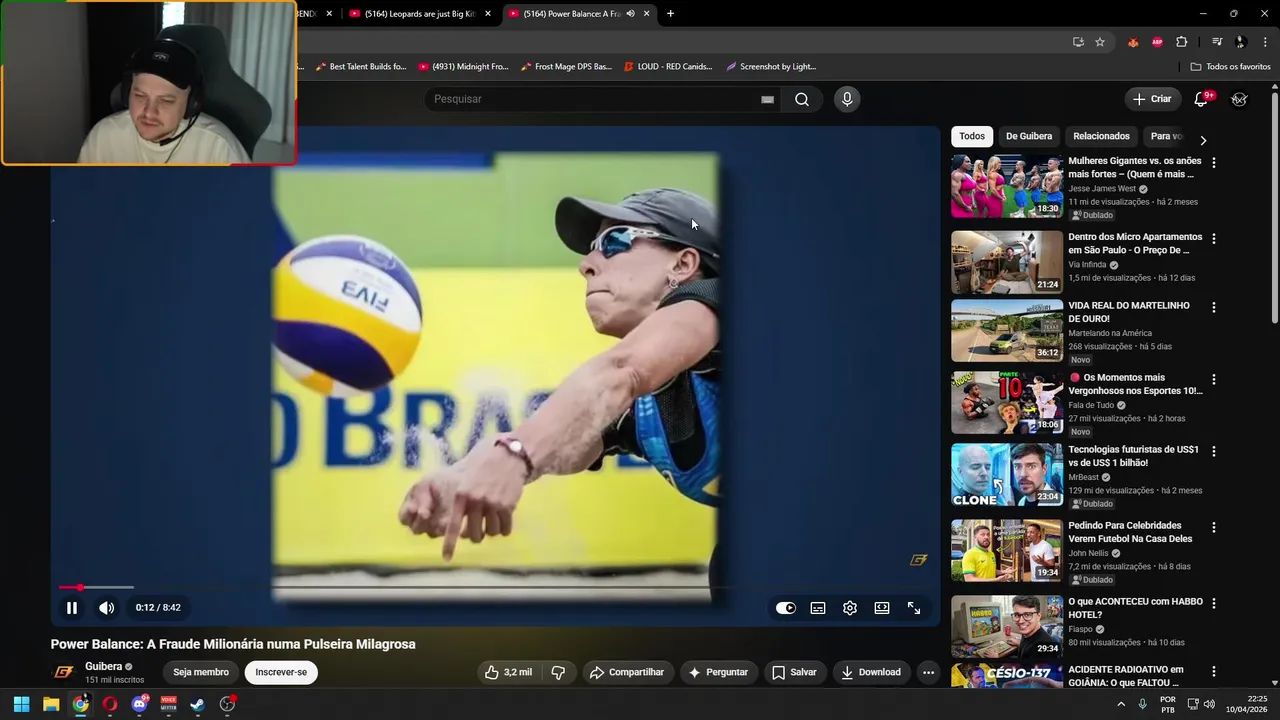Open the media controls toolbar icon

point(1217,42)
